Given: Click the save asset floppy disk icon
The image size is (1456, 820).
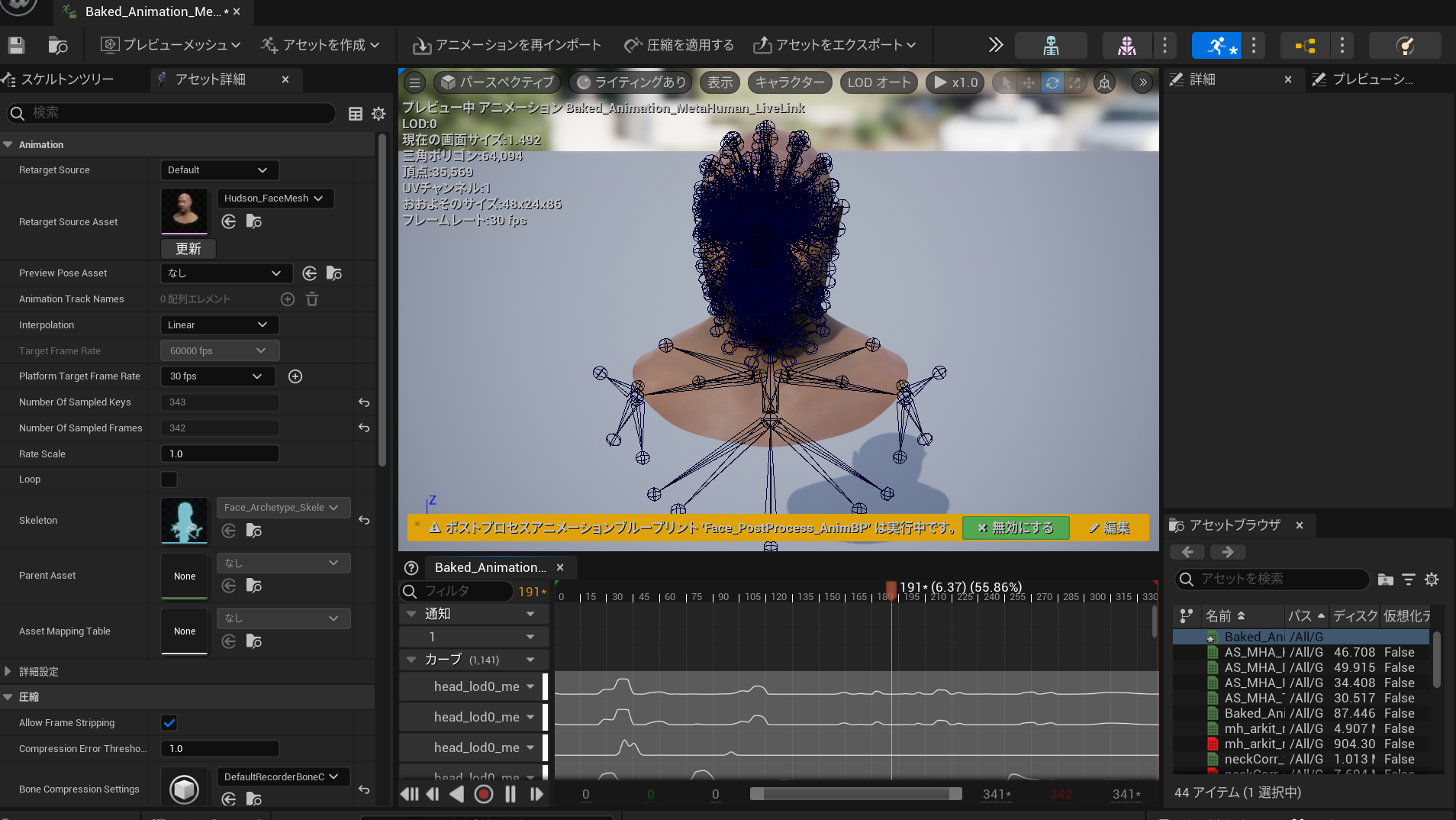Looking at the screenshot, I should [16, 45].
